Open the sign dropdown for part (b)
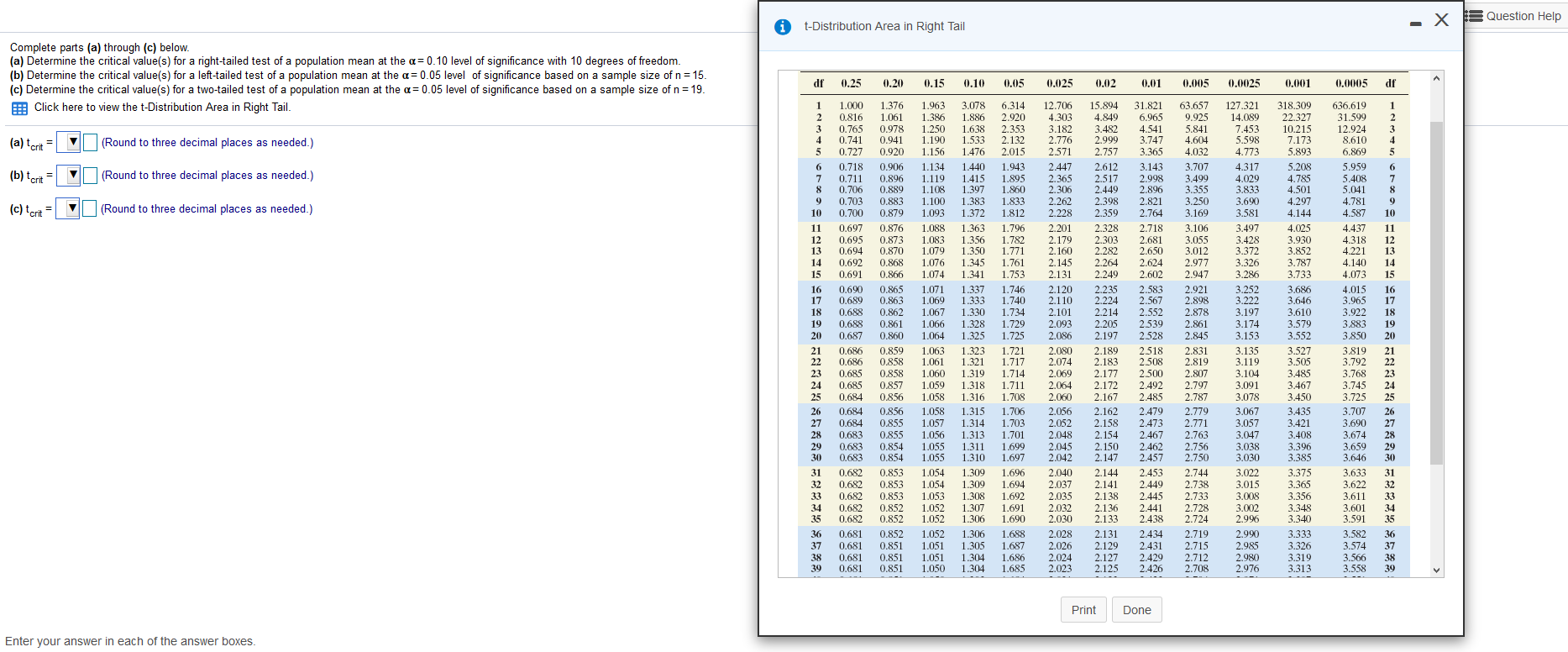Screen dimensions: 1568x652 coord(69,175)
